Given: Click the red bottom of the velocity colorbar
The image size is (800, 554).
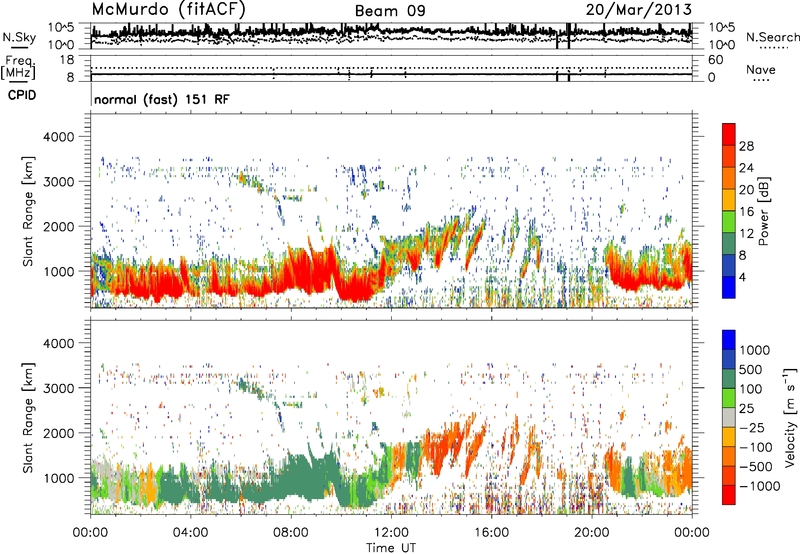Looking at the screenshot, I should tap(729, 495).
